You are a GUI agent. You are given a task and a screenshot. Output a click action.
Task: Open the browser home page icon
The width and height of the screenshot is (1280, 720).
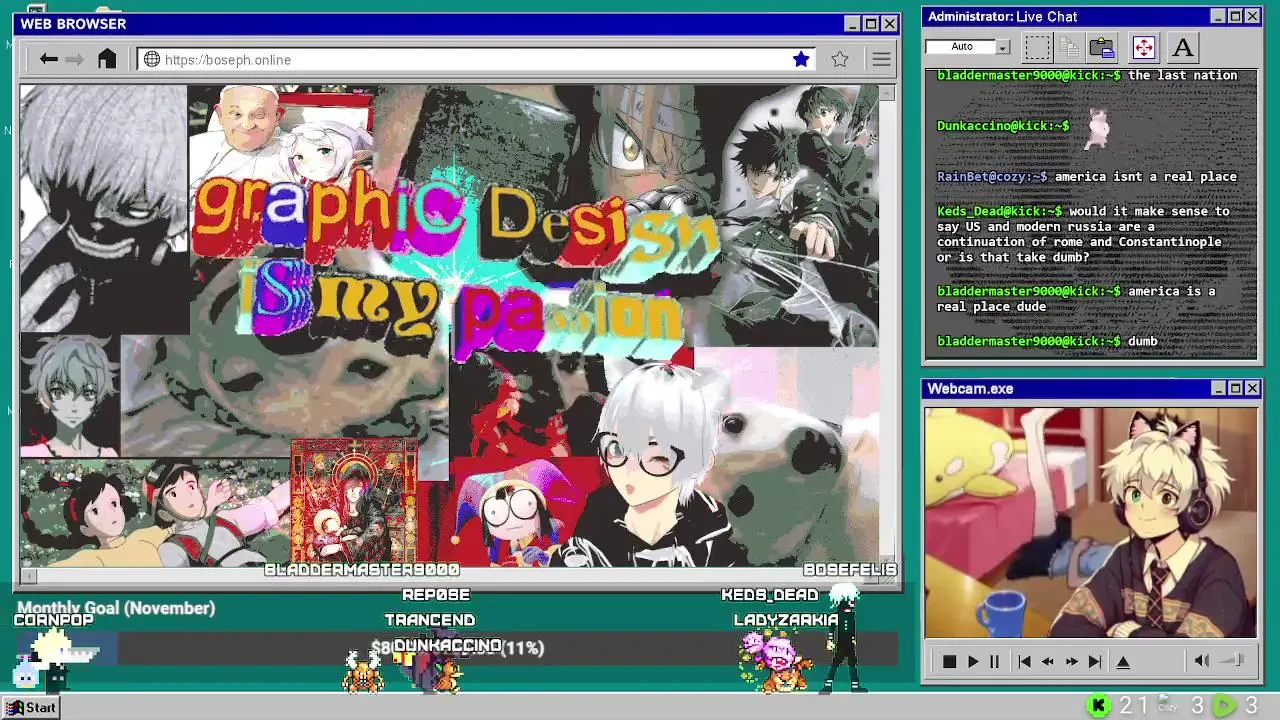107,59
